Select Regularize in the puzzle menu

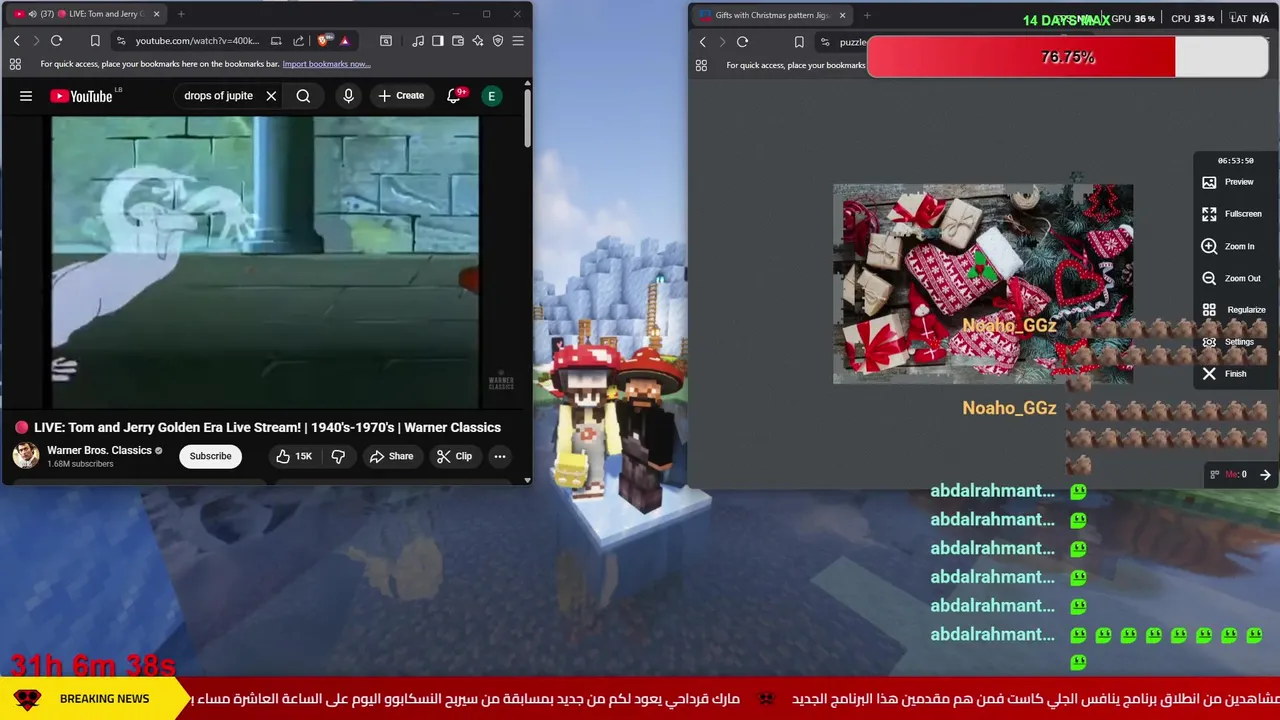(x=1234, y=310)
